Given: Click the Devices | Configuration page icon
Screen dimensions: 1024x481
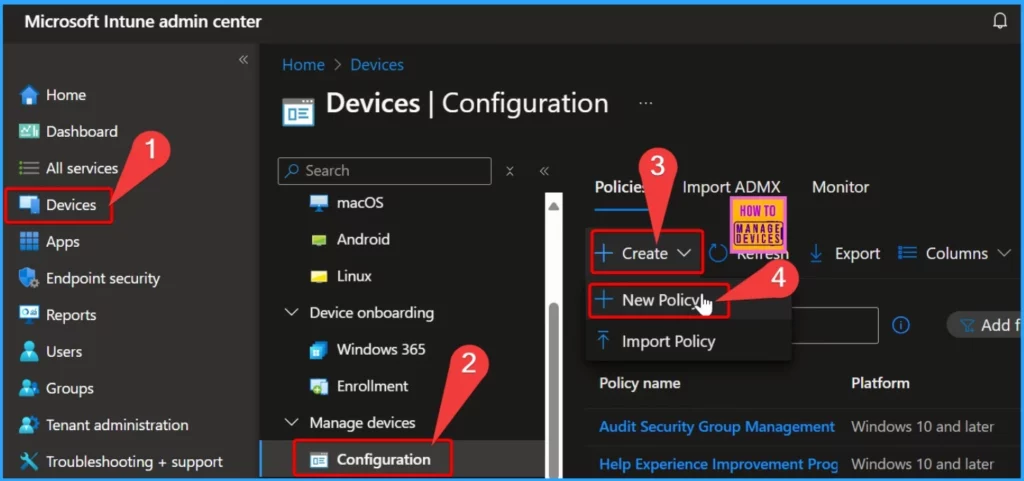Looking at the screenshot, I should click(x=298, y=111).
